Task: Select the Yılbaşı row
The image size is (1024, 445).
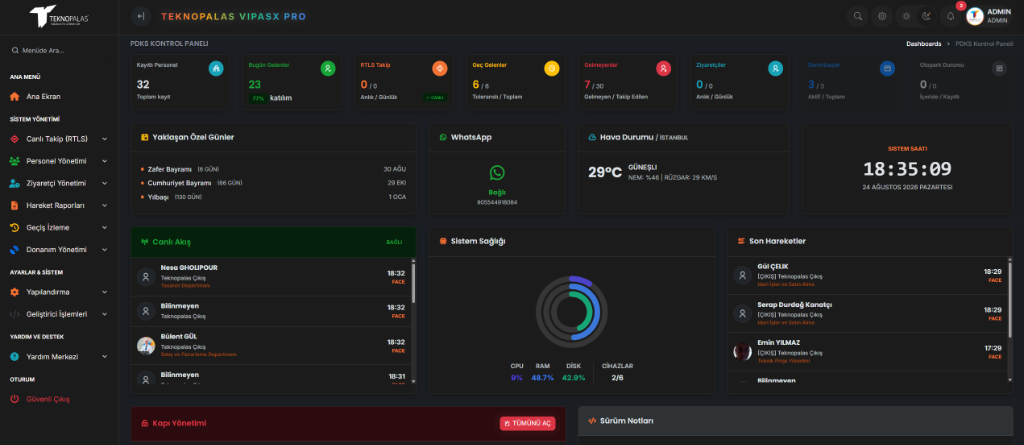Action: pos(273,197)
